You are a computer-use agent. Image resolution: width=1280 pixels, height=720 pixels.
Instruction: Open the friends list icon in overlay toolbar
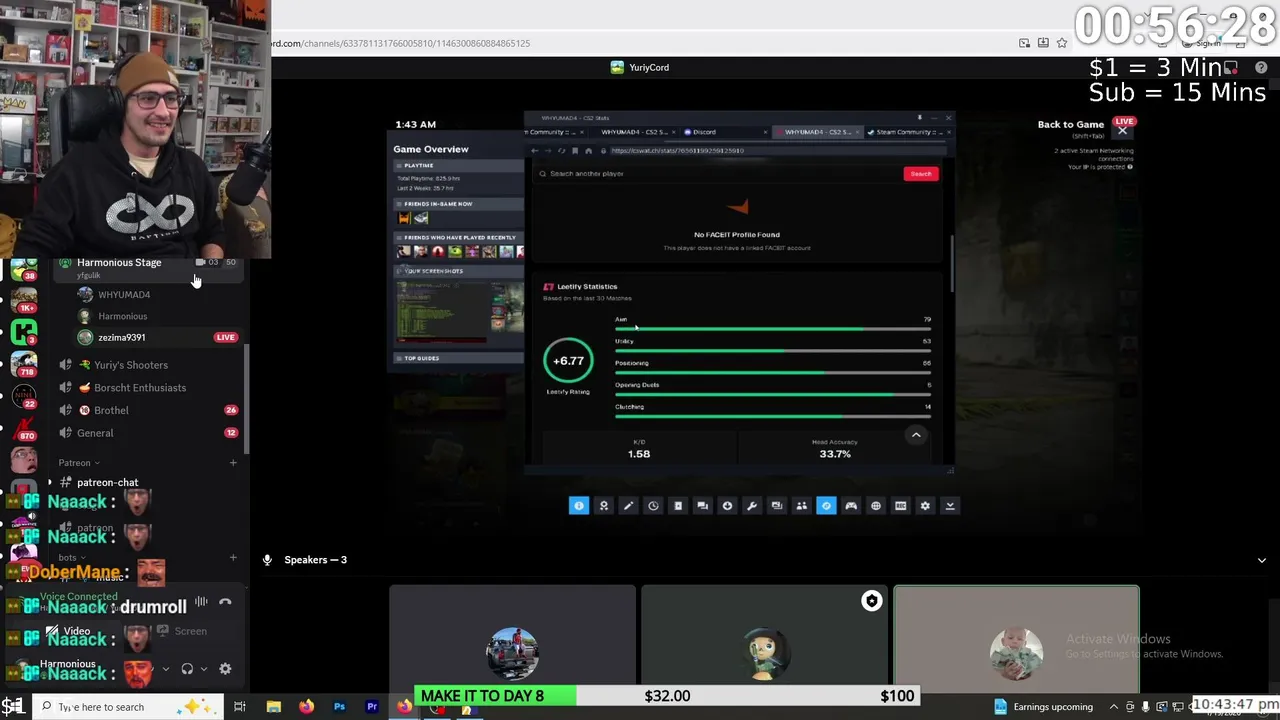(801, 506)
